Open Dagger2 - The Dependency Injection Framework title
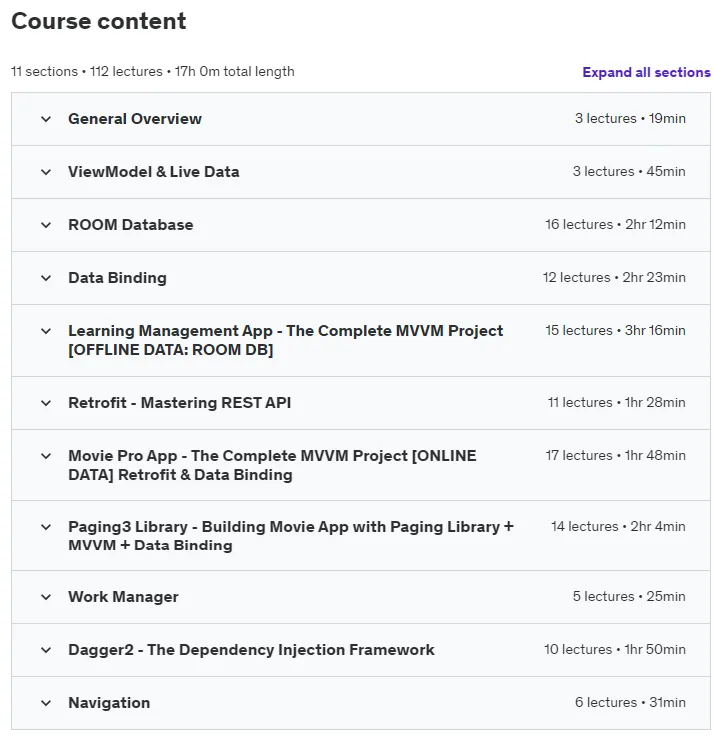Viewport: 714px width, 736px height. click(251, 650)
